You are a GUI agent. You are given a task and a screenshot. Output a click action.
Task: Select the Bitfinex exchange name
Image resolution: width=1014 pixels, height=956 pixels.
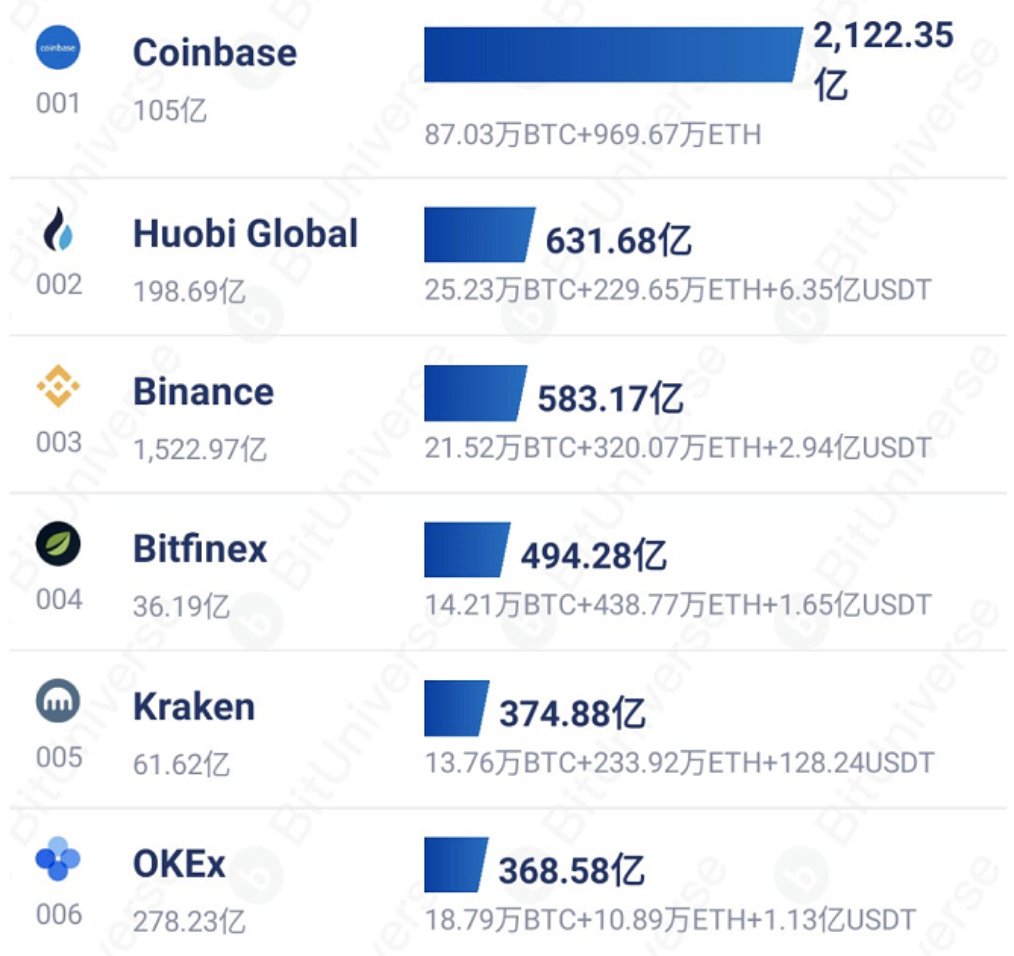[200, 549]
